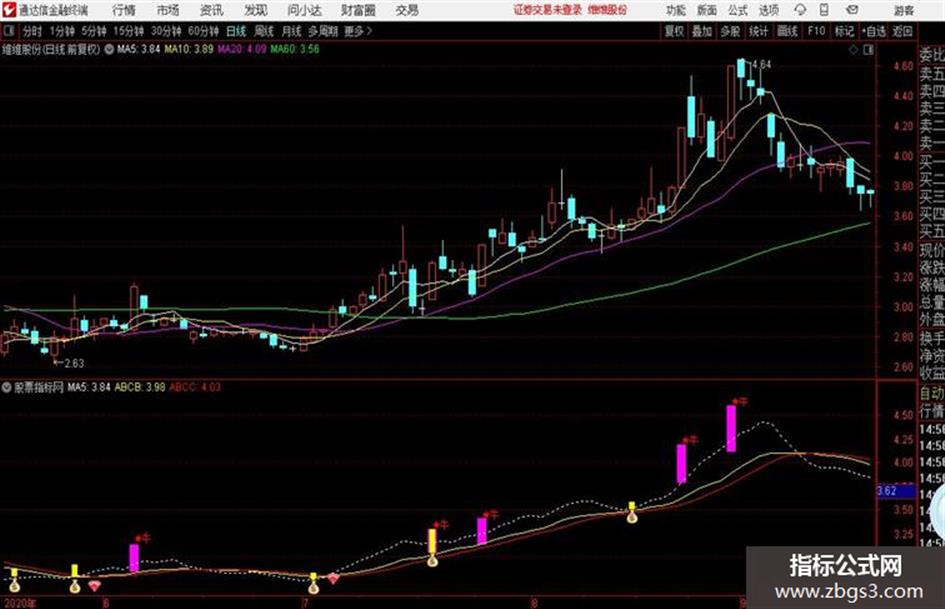Click the money bag signal near month 7
Screen dimensions: 945x609
(313, 587)
